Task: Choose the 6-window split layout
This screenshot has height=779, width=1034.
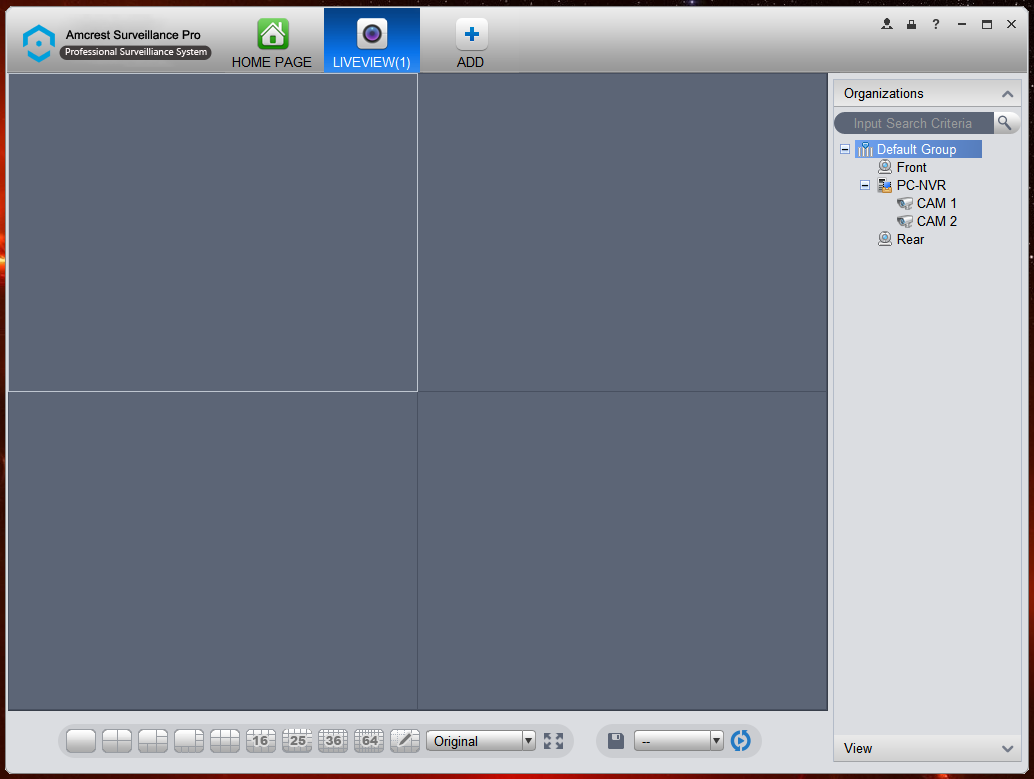Action: 152,741
